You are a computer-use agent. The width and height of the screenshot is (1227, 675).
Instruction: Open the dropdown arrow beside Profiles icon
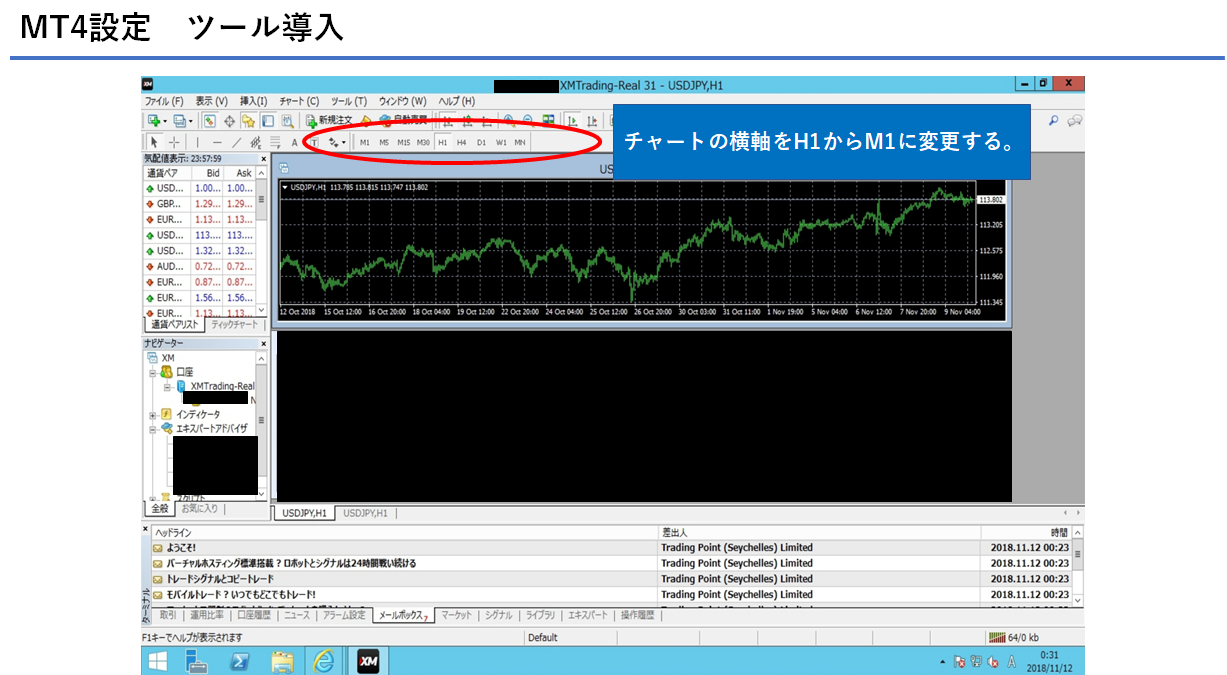click(x=191, y=122)
